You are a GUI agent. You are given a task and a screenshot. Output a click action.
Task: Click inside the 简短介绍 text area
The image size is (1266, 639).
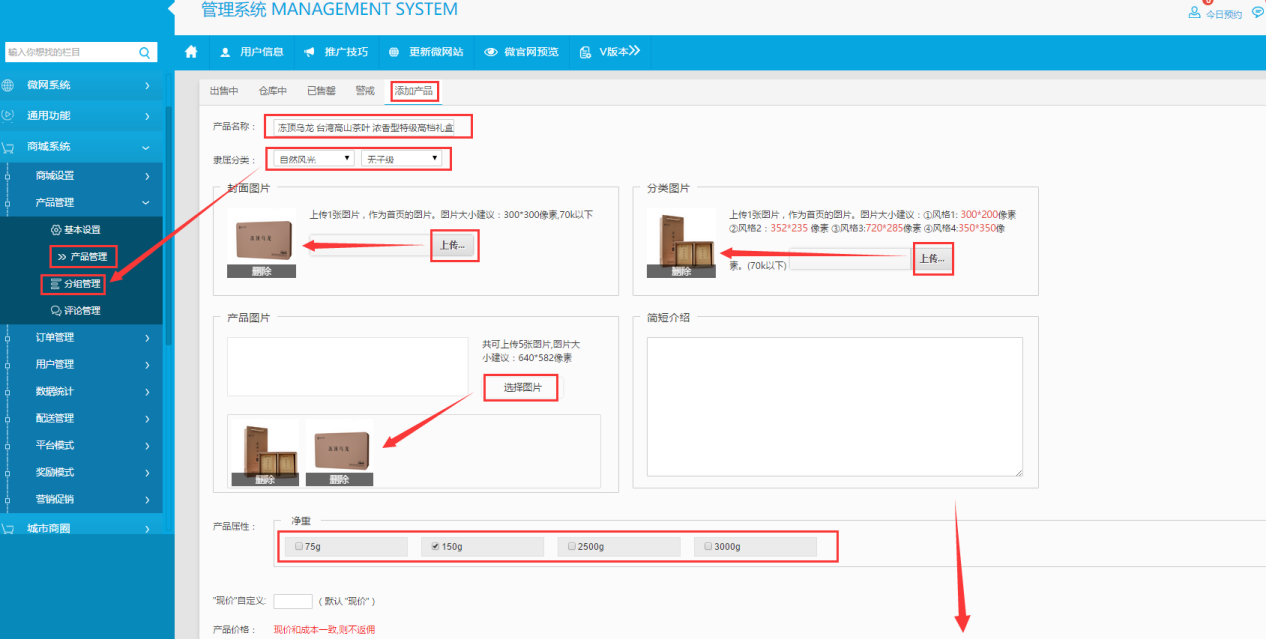pyautogui.click(x=834, y=406)
